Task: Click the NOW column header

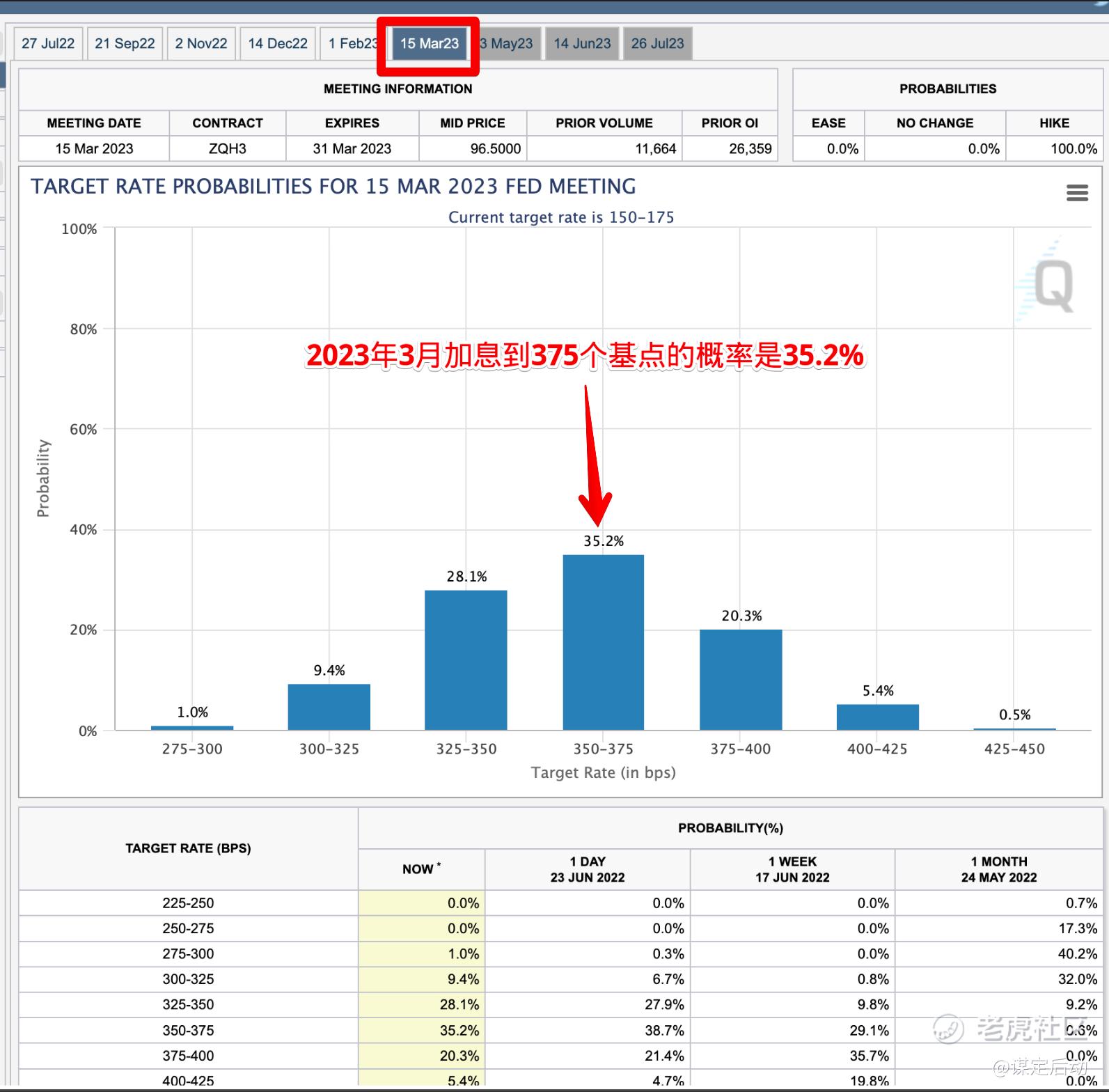Action: tap(421, 868)
